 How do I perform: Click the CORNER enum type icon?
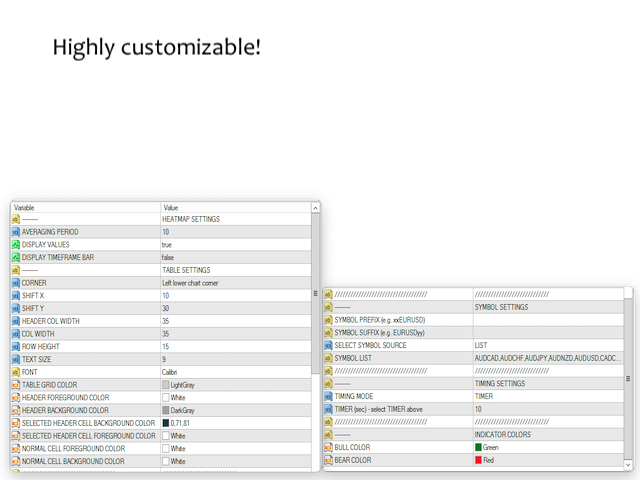[16, 283]
